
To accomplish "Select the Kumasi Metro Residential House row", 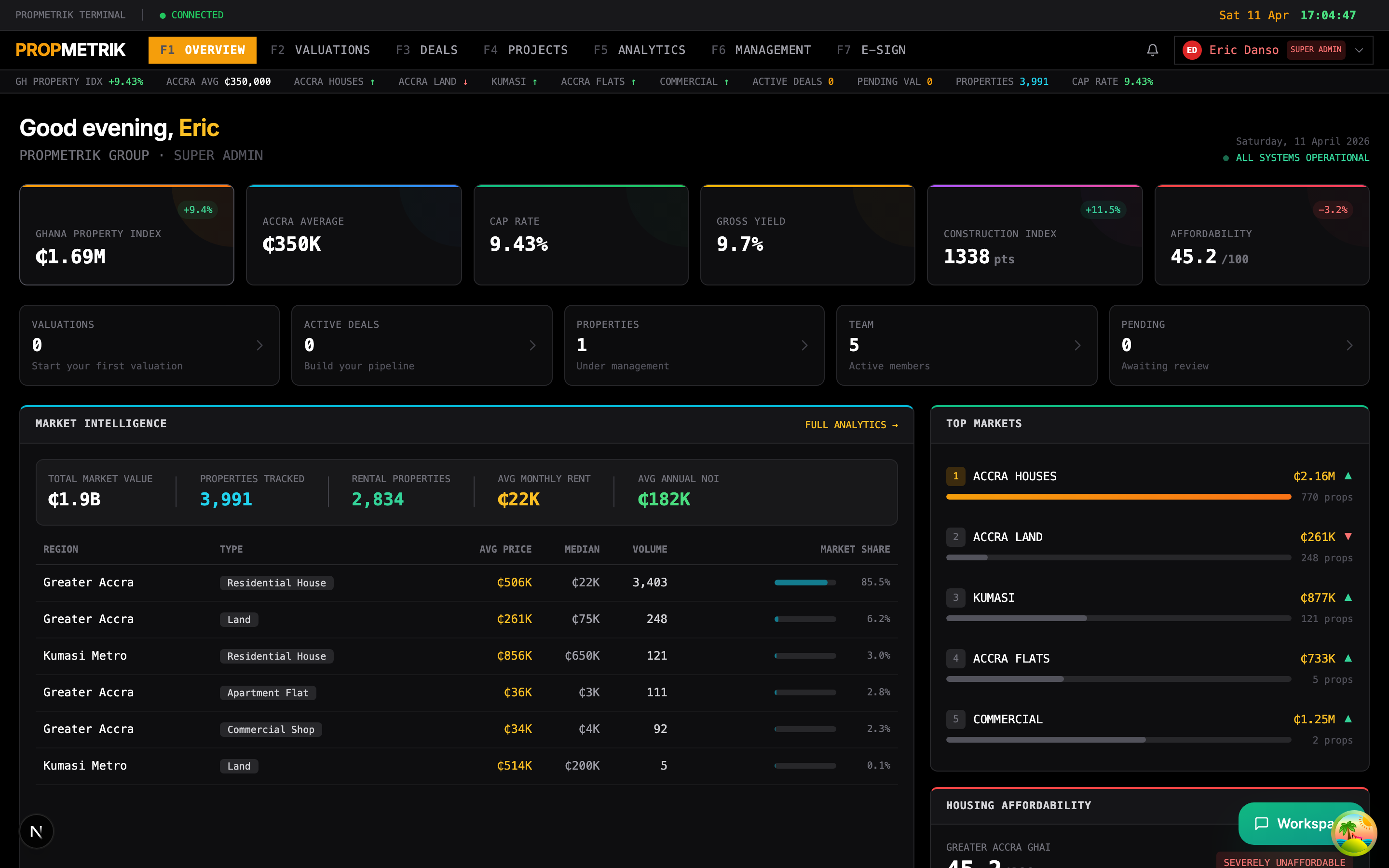I will point(466,656).
